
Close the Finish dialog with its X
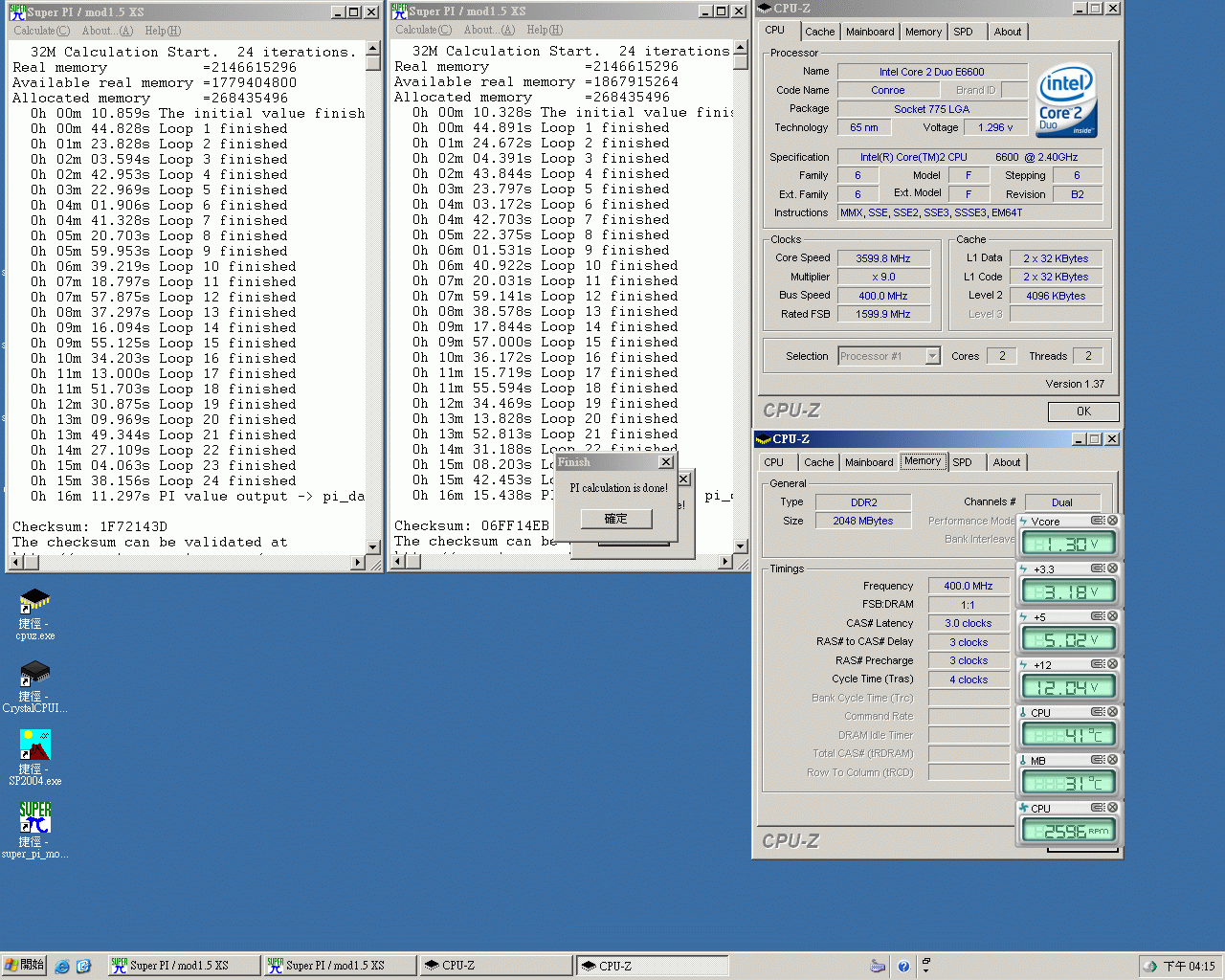point(666,462)
